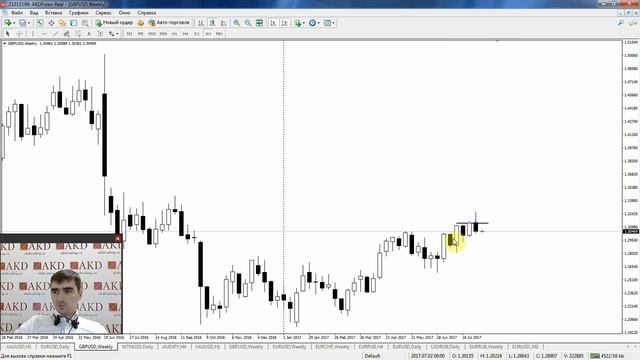This screenshot has height=360, width=640.
Task: Toggle chart shift
Action: (x=284, y=23)
